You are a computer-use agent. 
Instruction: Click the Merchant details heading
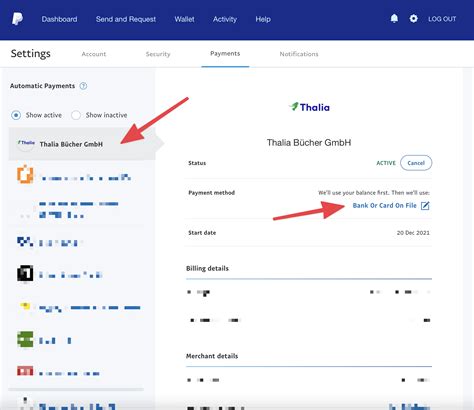click(212, 356)
